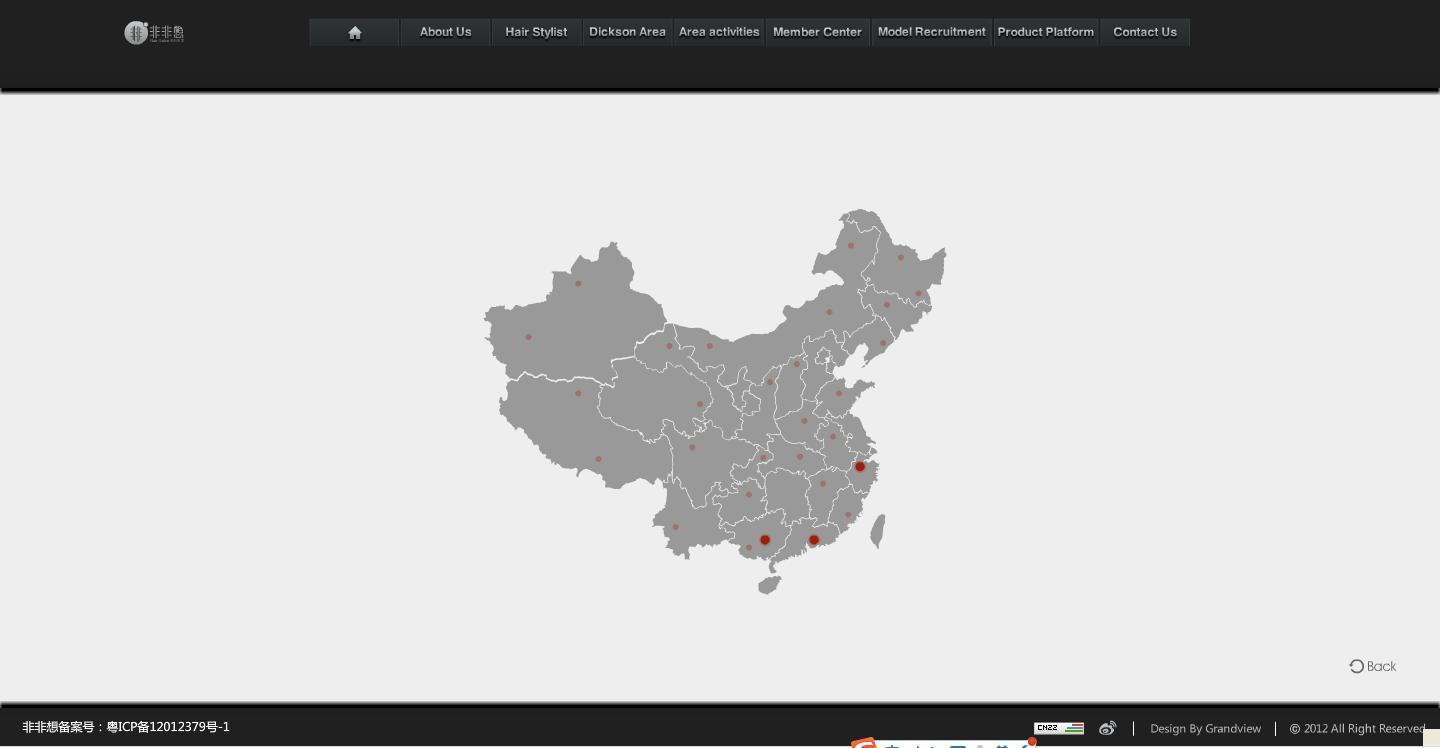Go to the Member Center
Viewport: 1440px width, 748px height.
[817, 32]
